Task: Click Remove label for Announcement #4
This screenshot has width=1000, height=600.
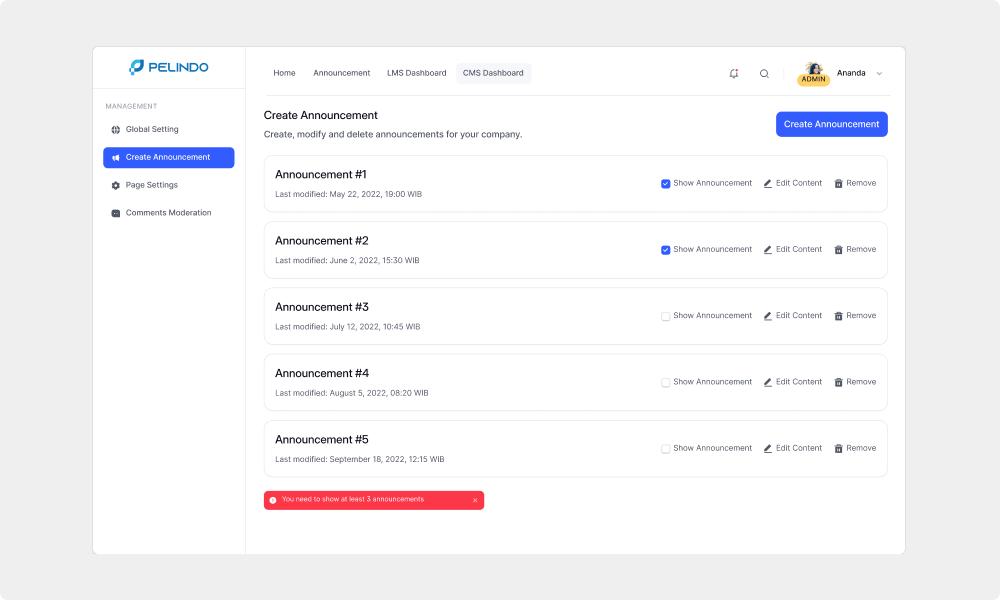Action: click(861, 382)
